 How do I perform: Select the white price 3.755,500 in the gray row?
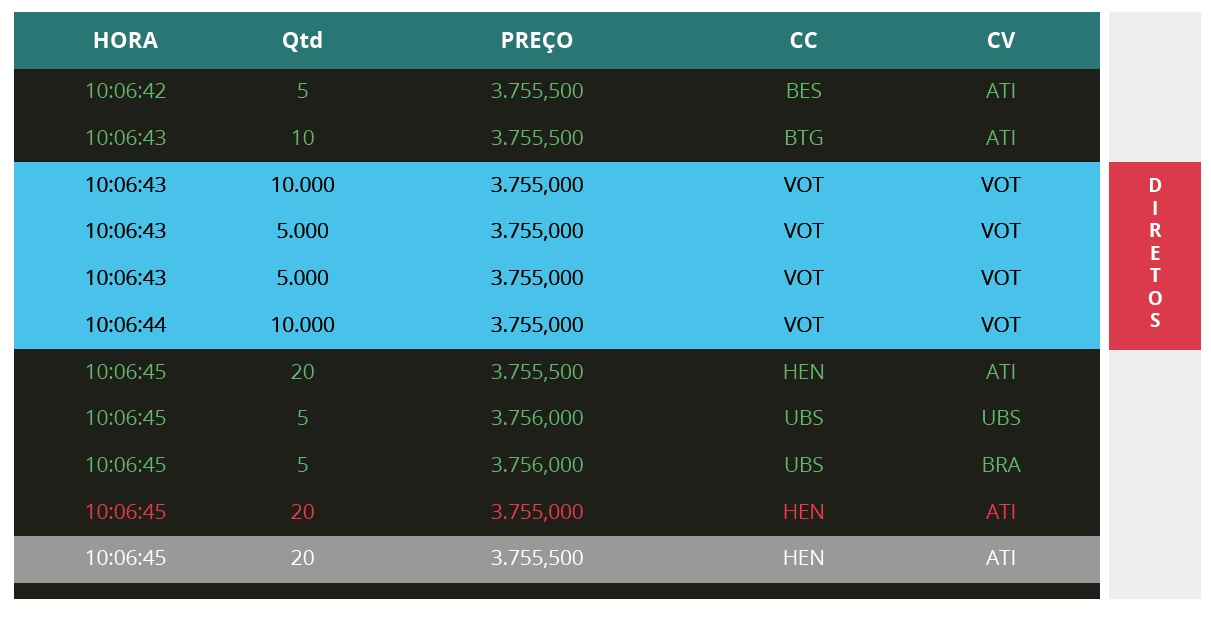point(537,558)
